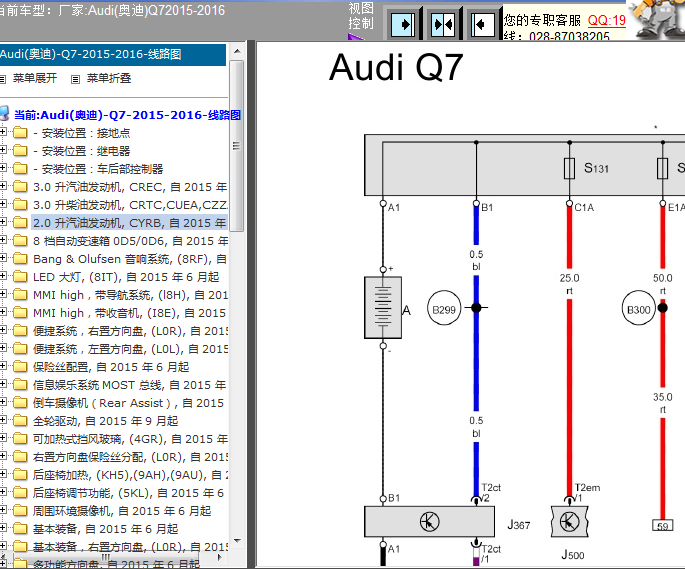
Task: Open folder icon of 3.0 升汽油发动机 CREC
Action: [x=20, y=187]
